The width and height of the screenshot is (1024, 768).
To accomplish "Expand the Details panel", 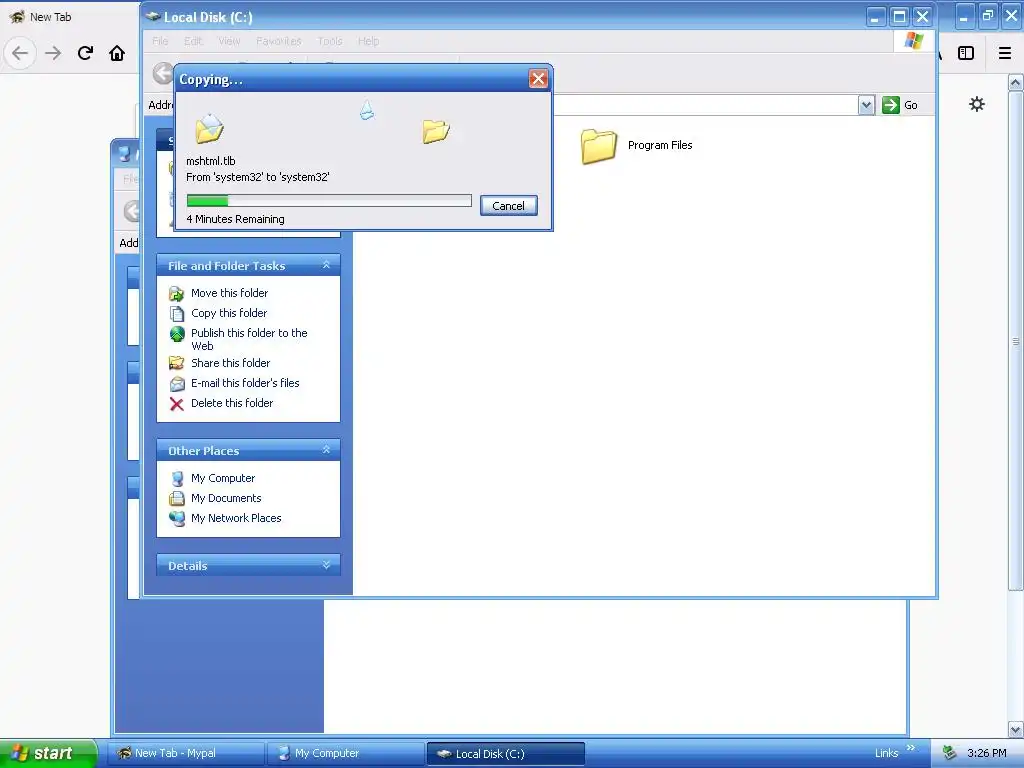I will click(x=326, y=565).
